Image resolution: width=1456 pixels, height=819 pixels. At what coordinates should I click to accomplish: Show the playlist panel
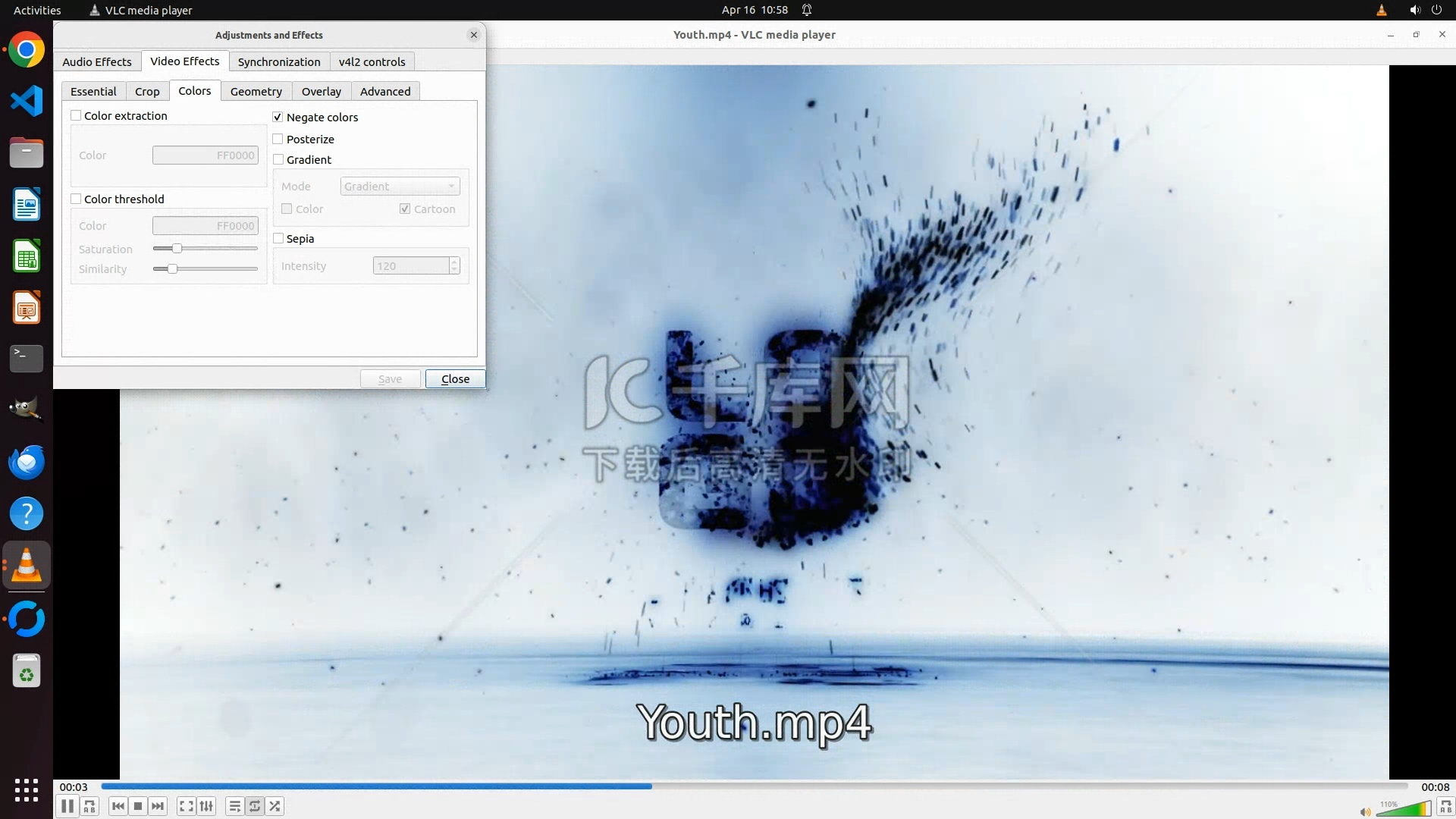point(234,806)
